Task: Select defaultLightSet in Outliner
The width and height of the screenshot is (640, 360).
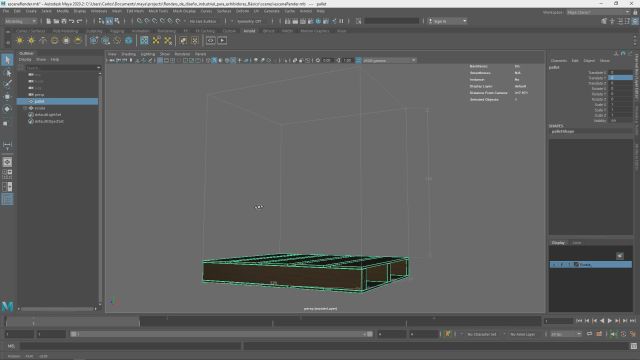Action: [48, 115]
